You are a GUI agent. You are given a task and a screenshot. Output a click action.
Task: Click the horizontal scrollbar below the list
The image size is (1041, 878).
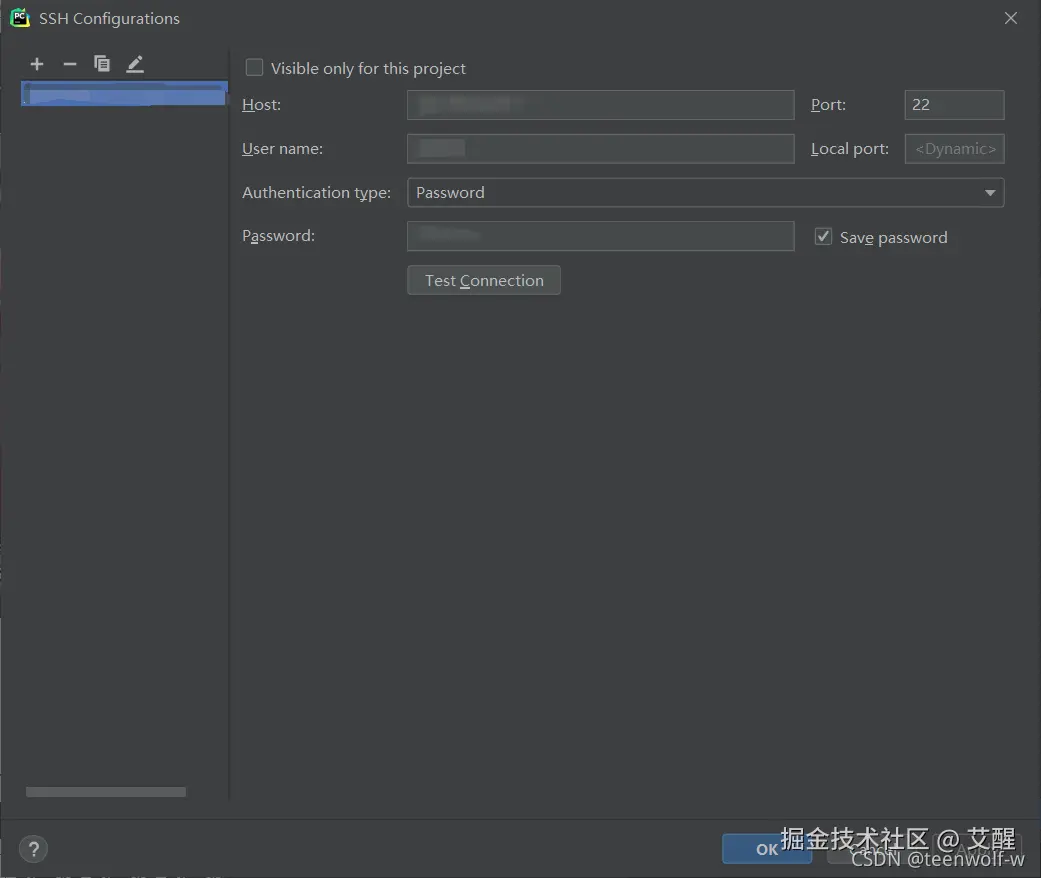click(x=105, y=791)
